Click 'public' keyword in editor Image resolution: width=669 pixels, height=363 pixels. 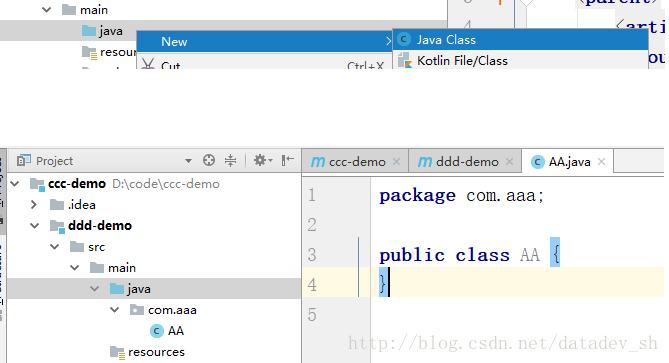[412, 256]
